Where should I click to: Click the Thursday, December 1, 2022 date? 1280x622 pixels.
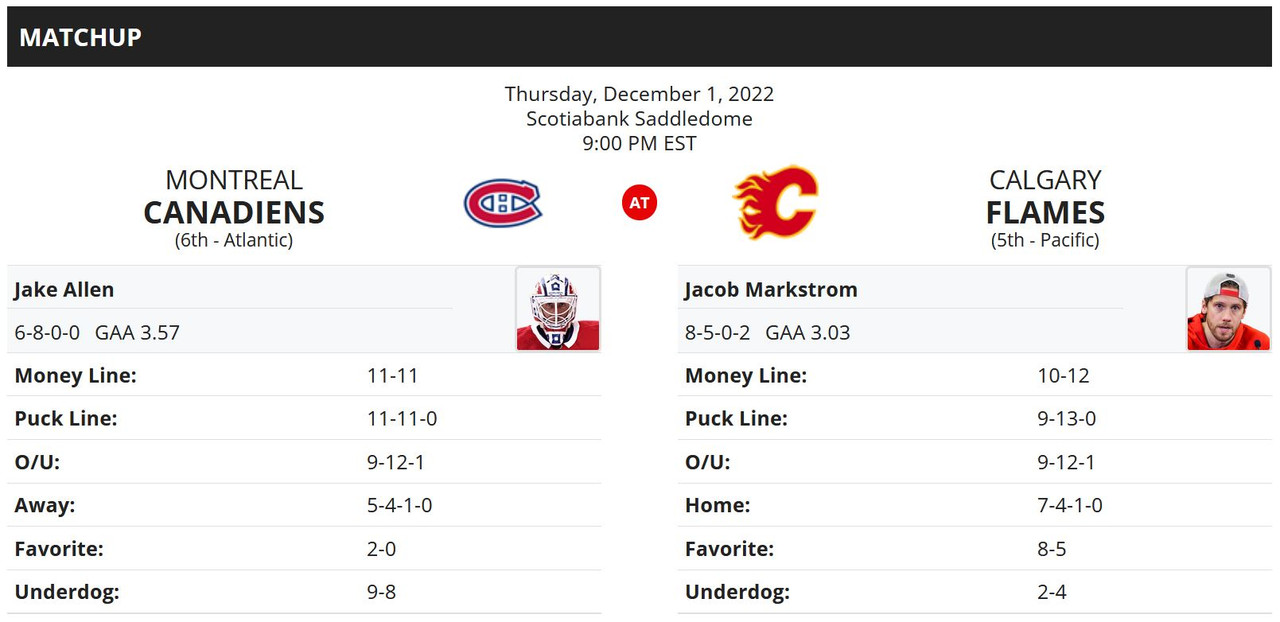[x=640, y=94]
